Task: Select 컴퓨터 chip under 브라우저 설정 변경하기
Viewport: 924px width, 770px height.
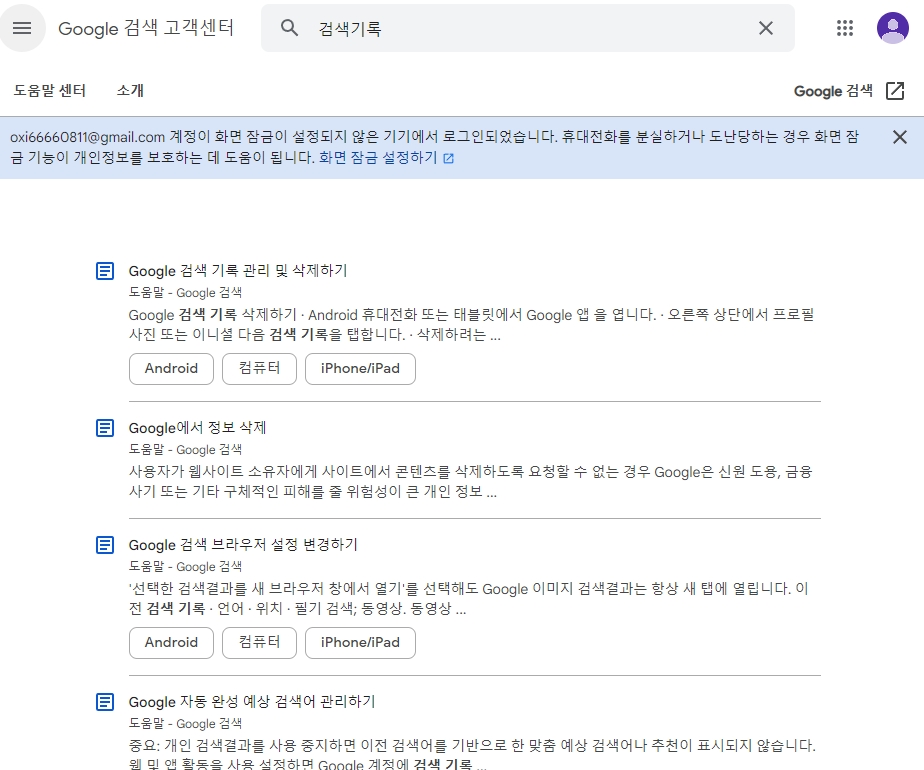Action: (x=259, y=643)
